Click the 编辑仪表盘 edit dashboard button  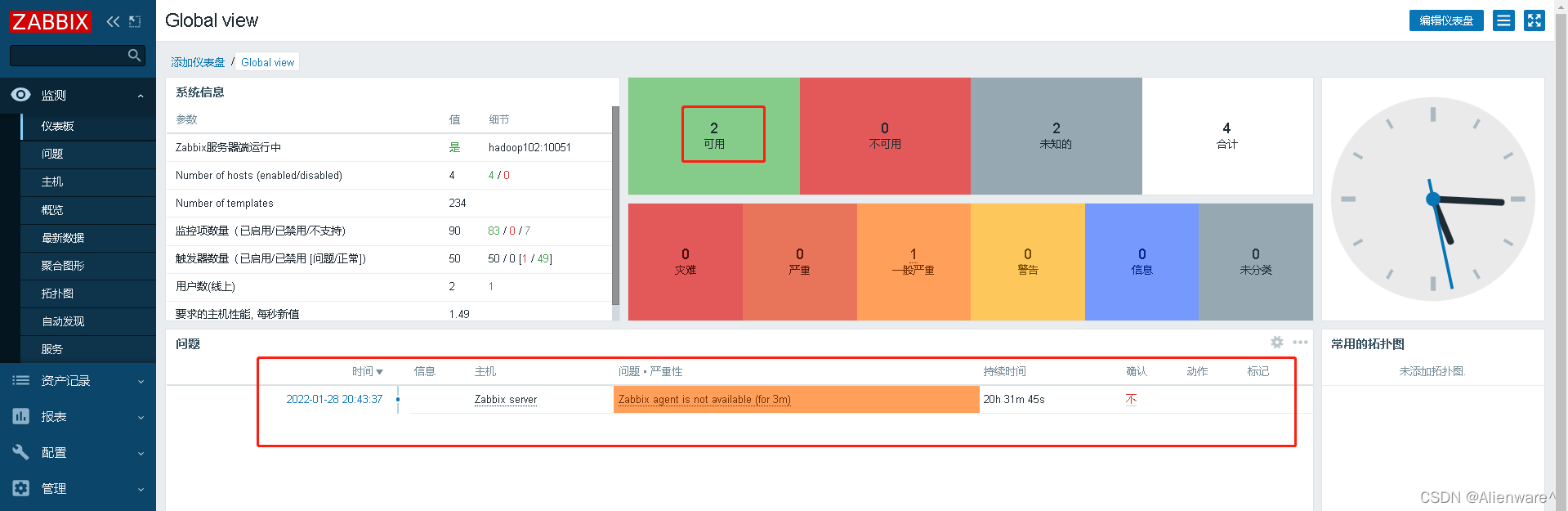1446,20
